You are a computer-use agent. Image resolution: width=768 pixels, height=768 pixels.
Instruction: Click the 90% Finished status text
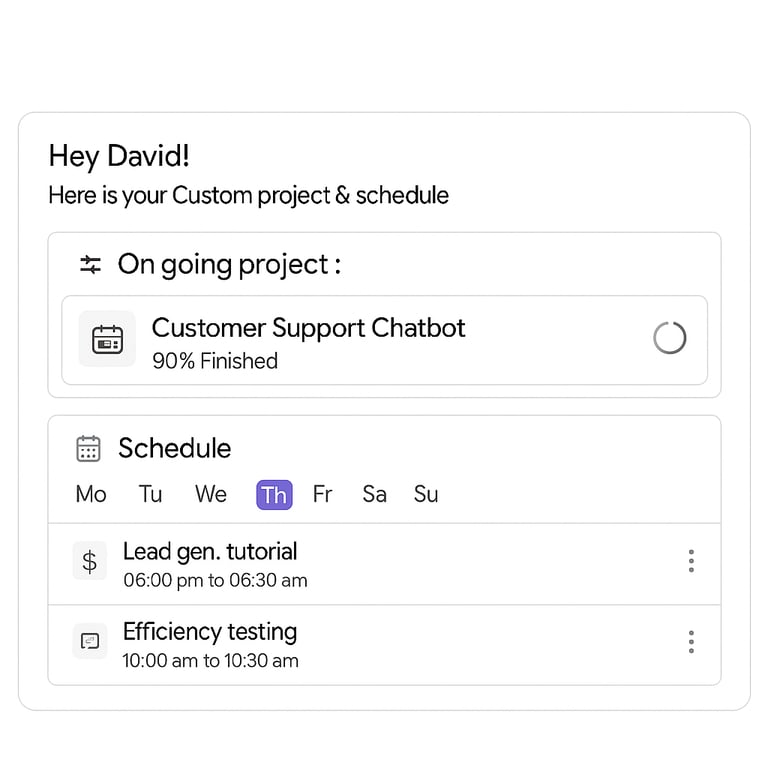215,361
